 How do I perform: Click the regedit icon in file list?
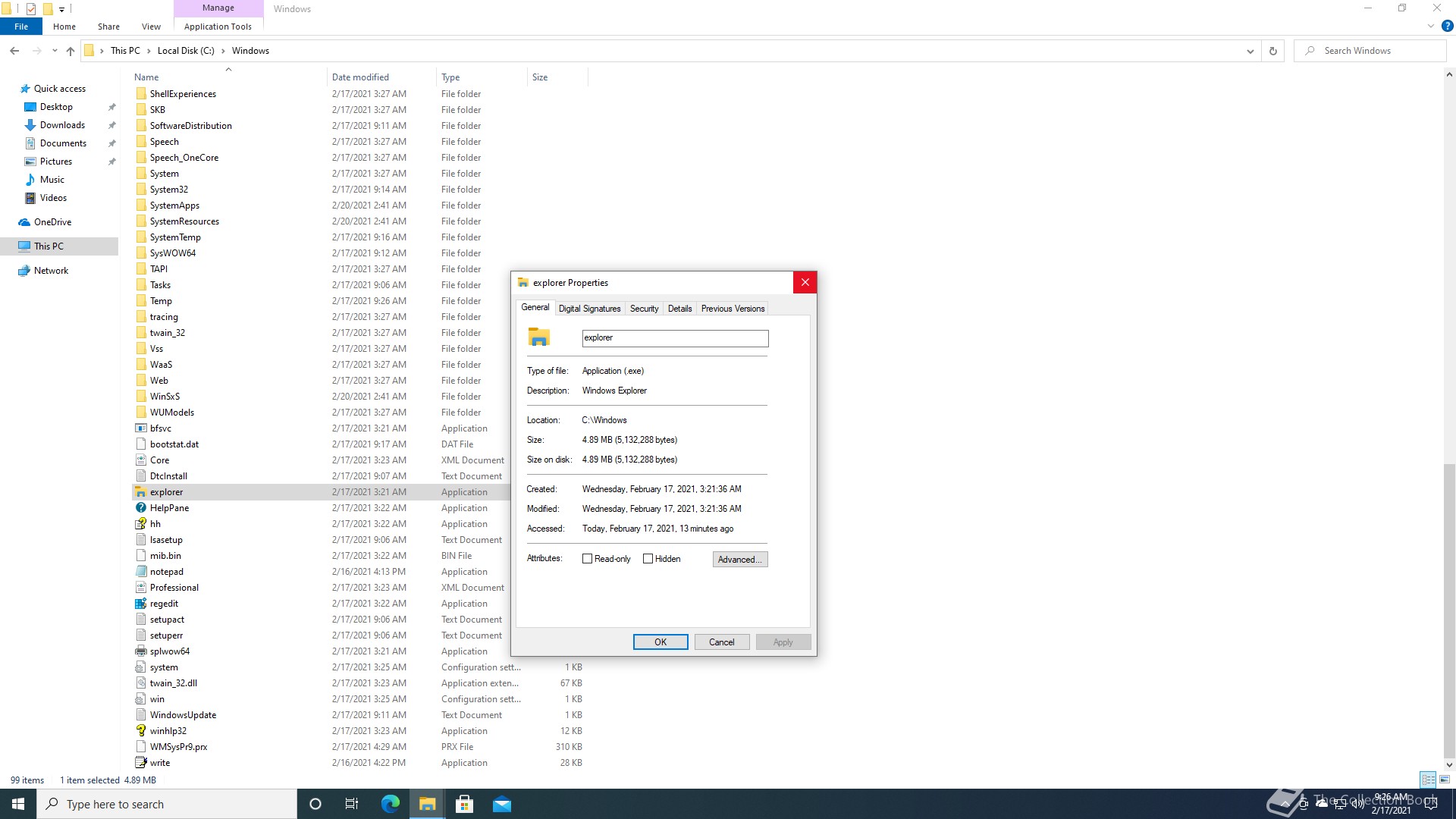click(x=140, y=604)
